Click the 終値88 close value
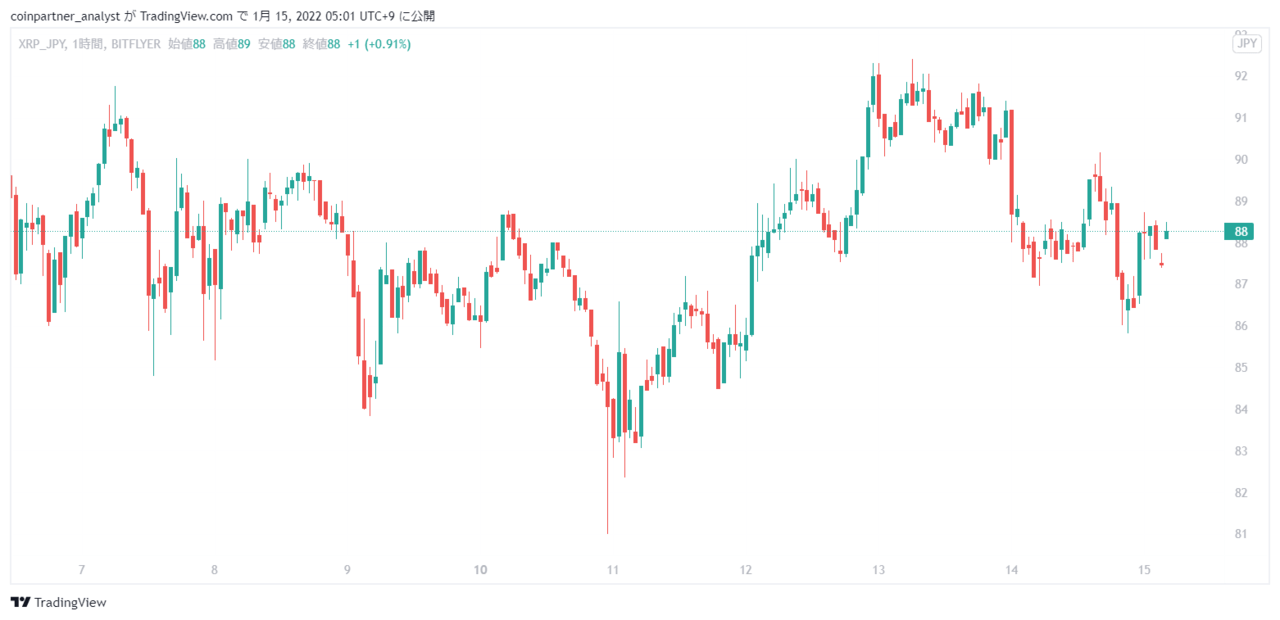 (322, 44)
